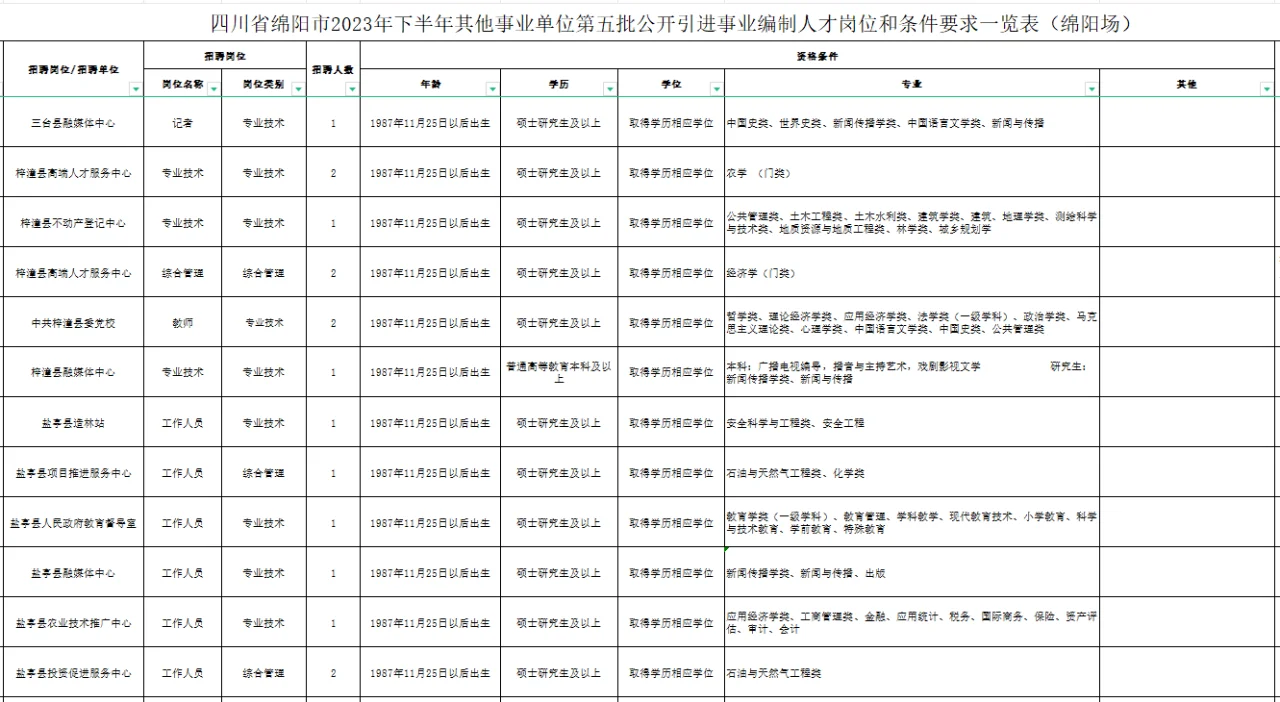Viewport: 1280px width, 702px height.
Task: Open the 年龄 column filter dropdown
Action: (492, 89)
